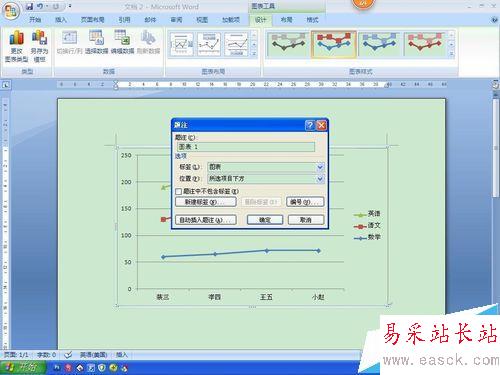Confirm the caption dialog with 确定

[265, 220]
